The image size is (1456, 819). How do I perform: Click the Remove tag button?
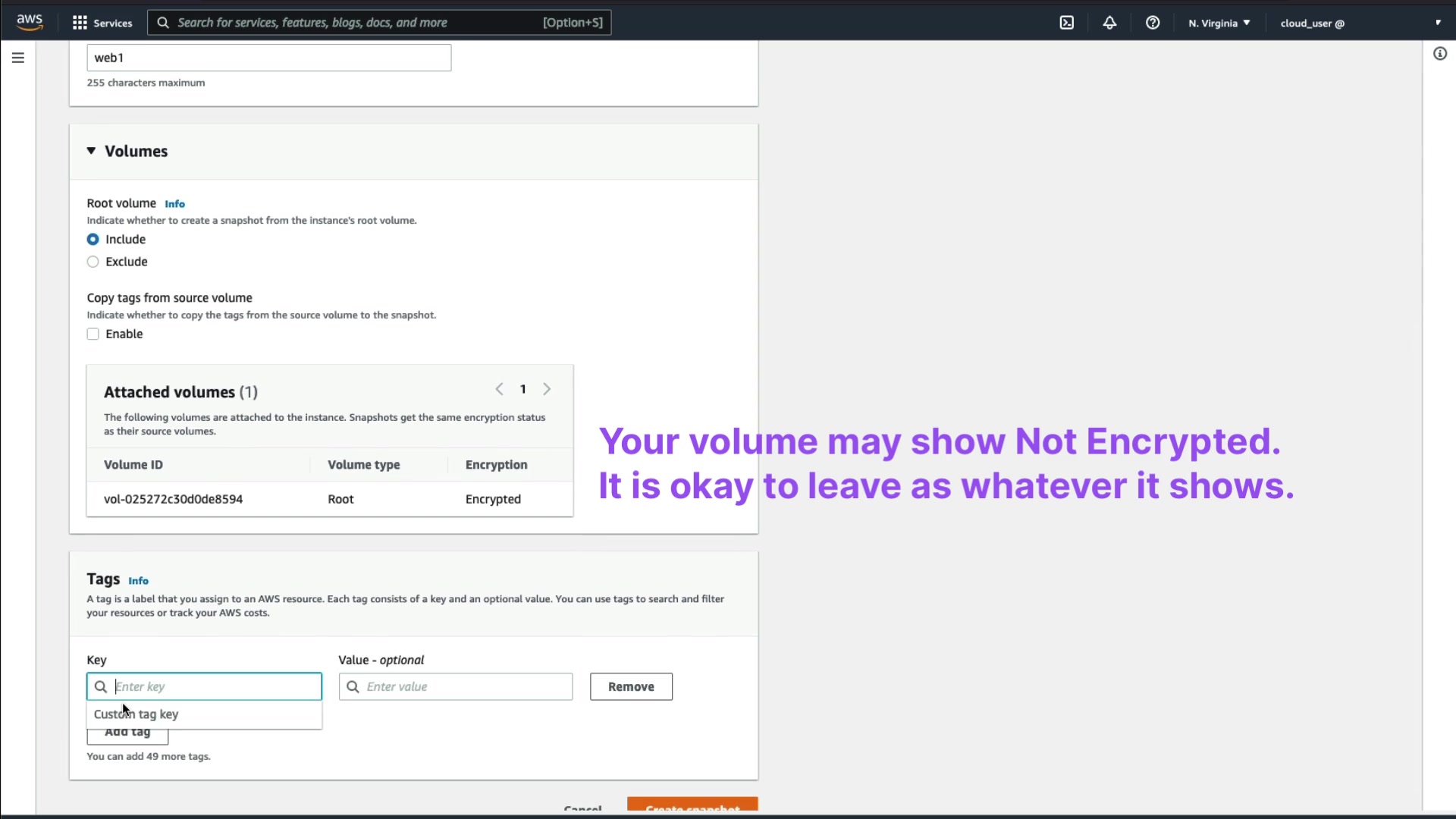[631, 687]
